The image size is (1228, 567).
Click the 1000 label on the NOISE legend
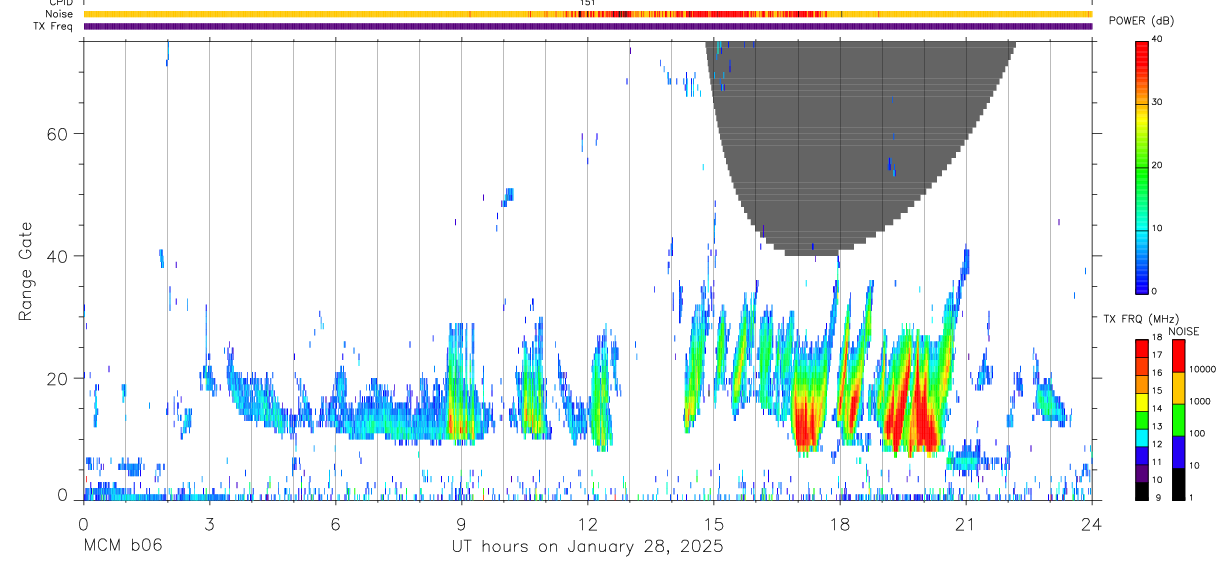tap(1199, 401)
